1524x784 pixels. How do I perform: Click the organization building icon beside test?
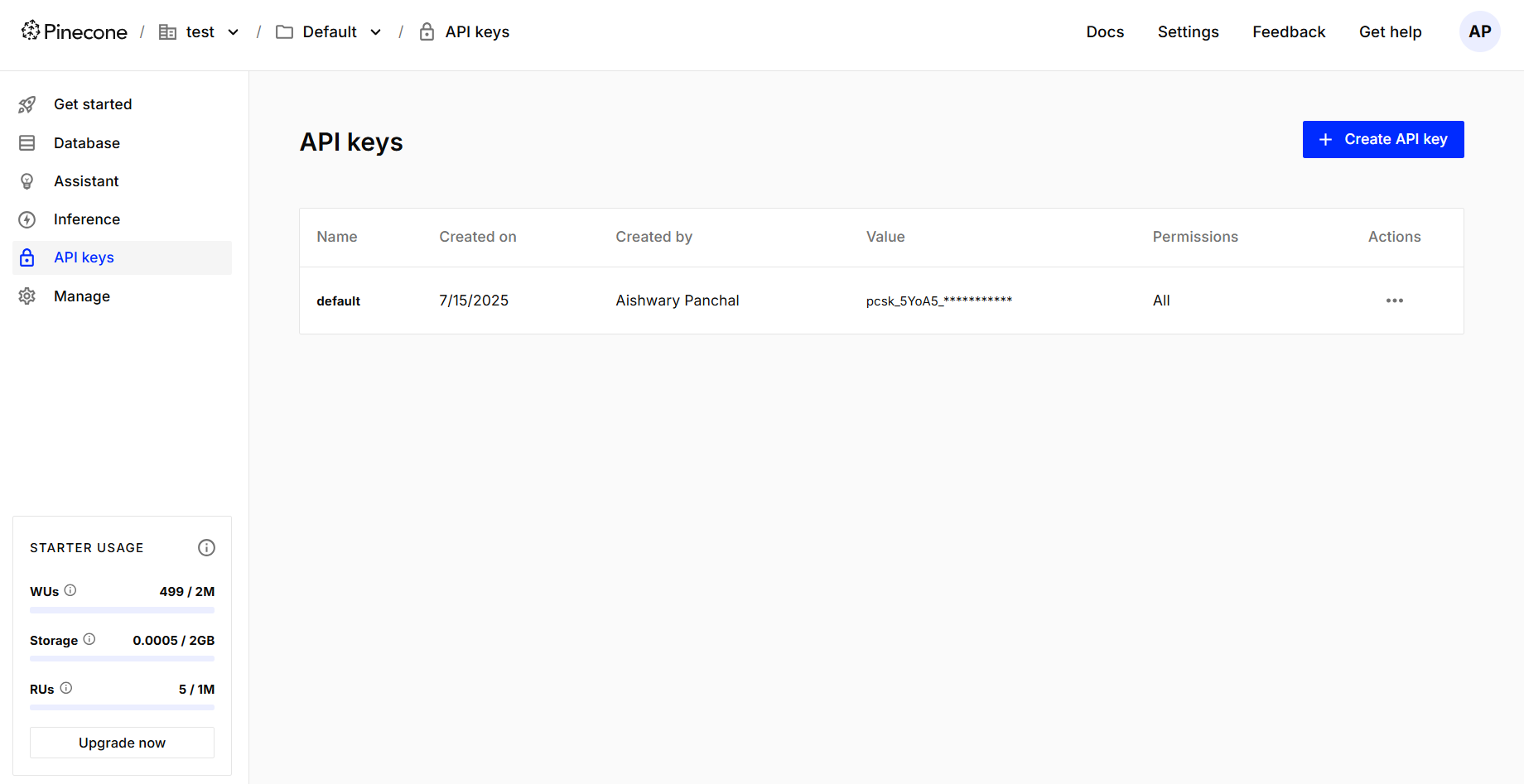coord(167,32)
